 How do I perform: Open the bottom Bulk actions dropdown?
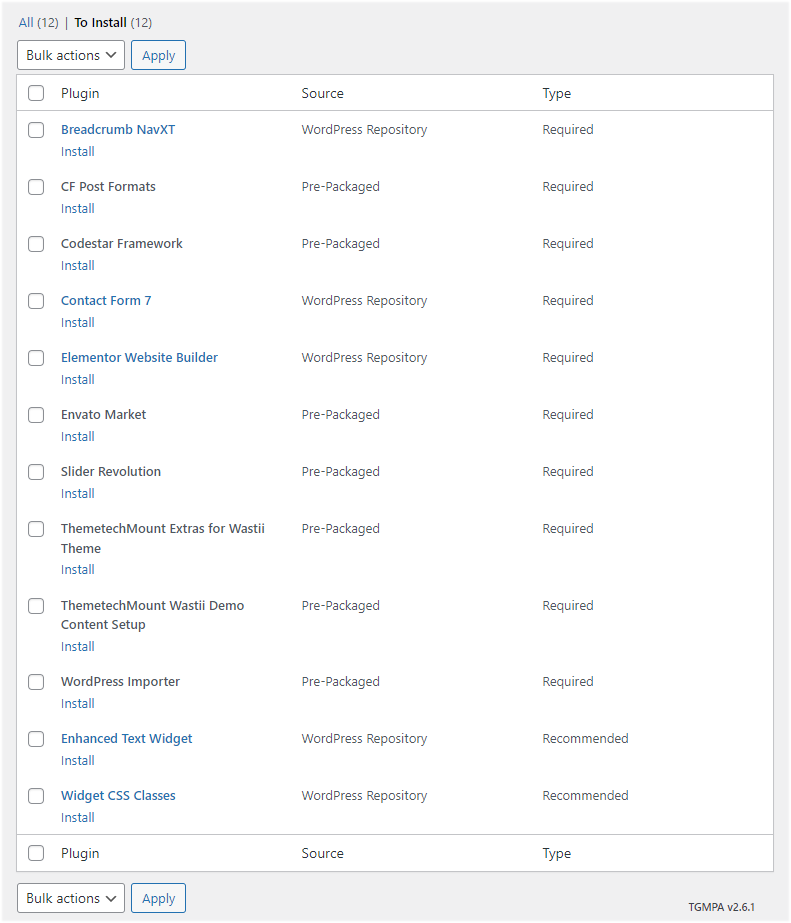(x=71, y=898)
